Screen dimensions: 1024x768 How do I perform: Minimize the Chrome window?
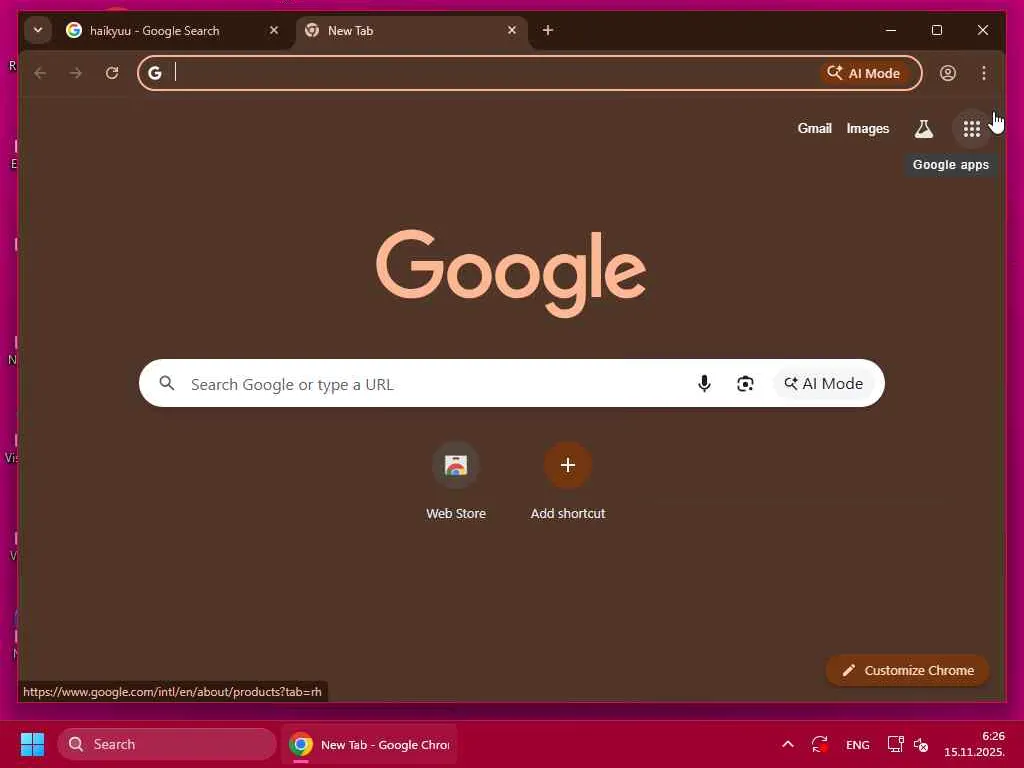pos(891,30)
